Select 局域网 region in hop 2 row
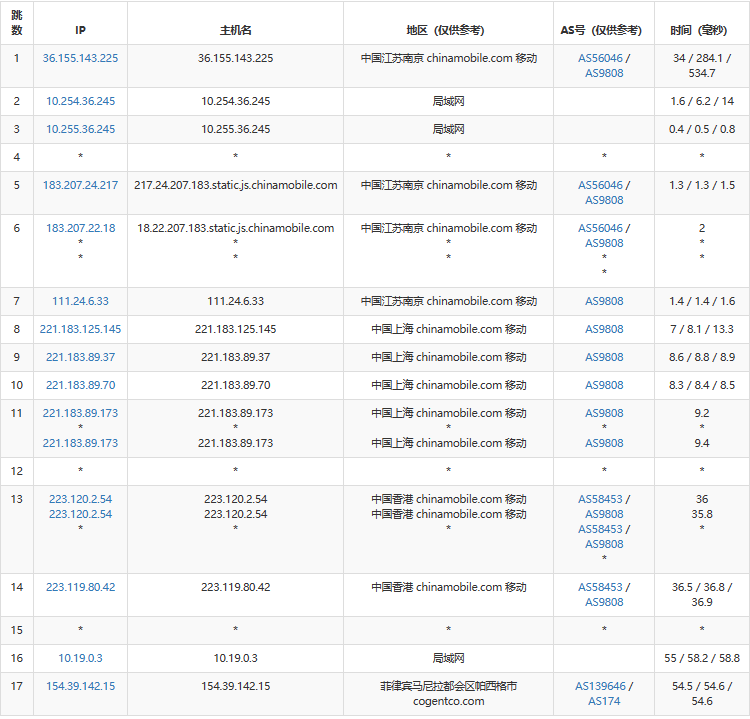The height and width of the screenshot is (719, 750). (x=449, y=101)
